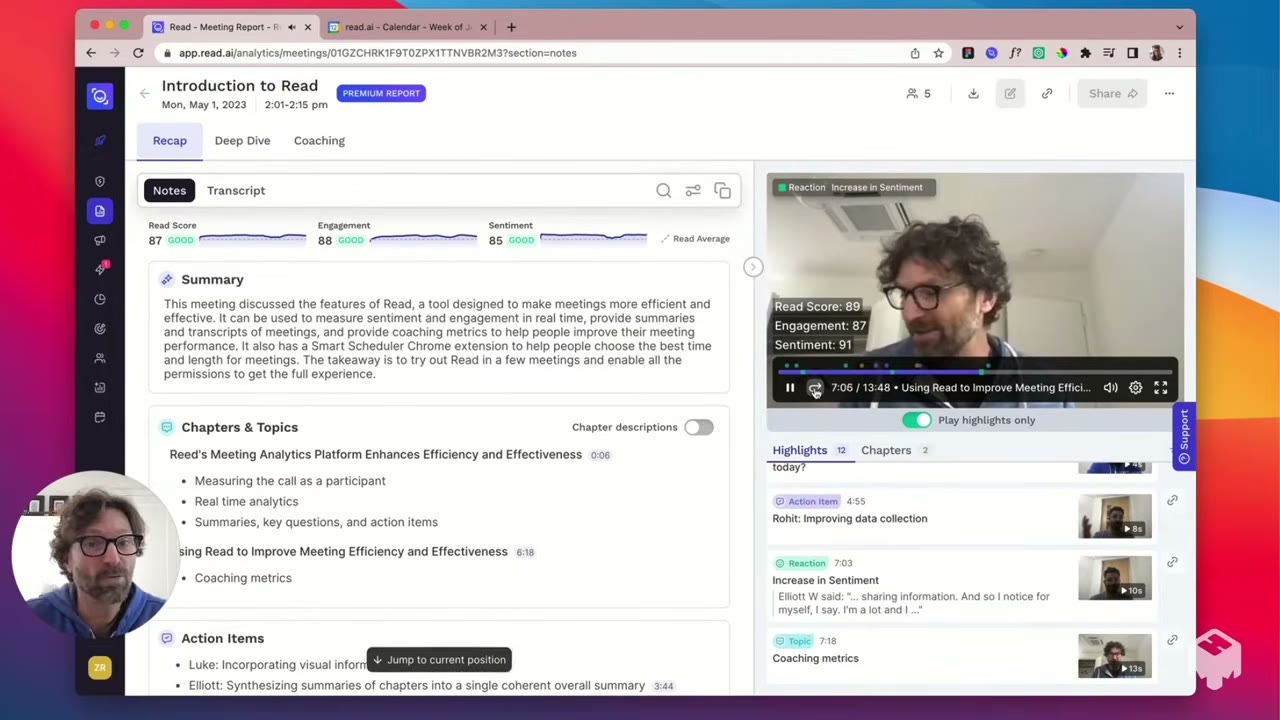The height and width of the screenshot is (720, 1280).
Task: Click Jump to current position
Action: tap(439, 660)
